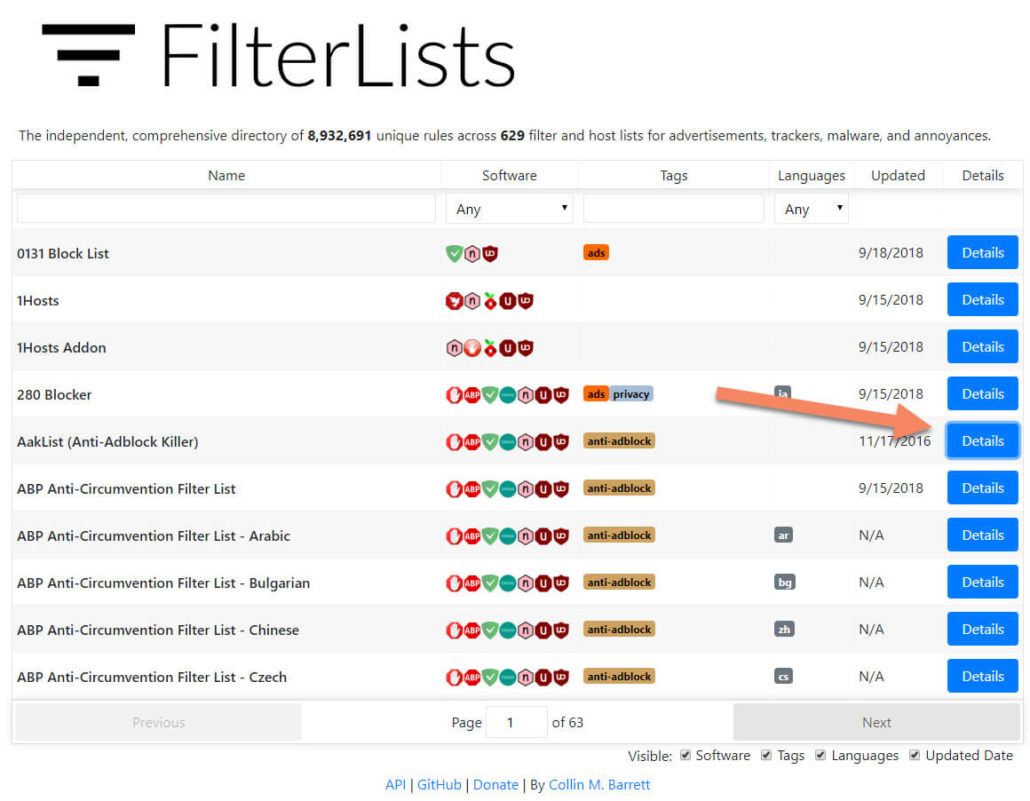Click the AdBlock hand icon in AakList row

coord(454,442)
